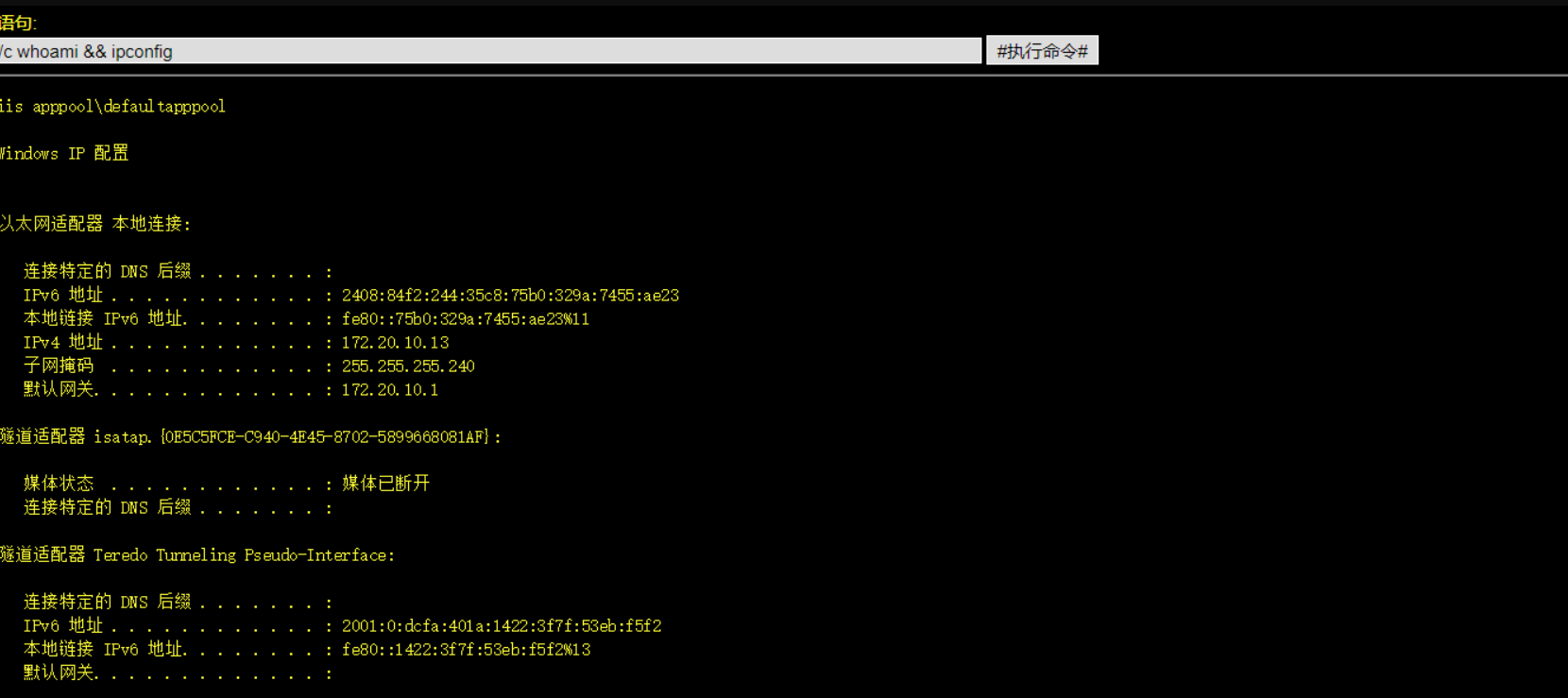Click the Windows IP 配置 heading
Image resolution: width=1568 pixels, height=698 pixels.
[64, 153]
